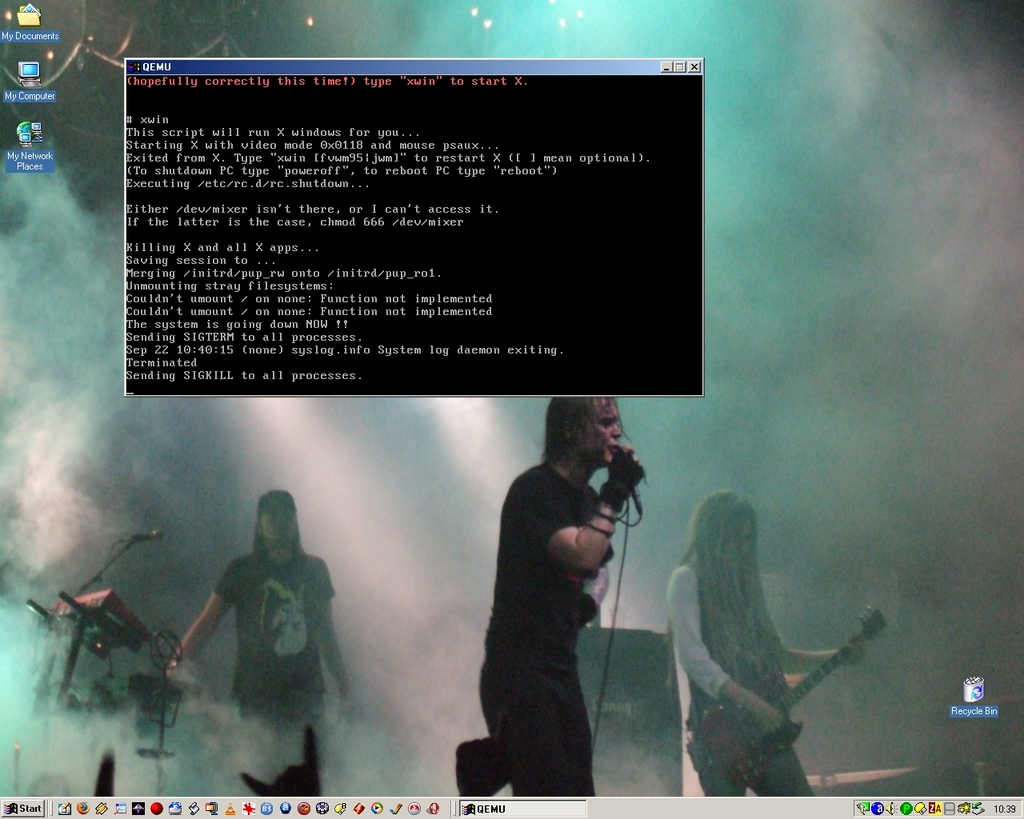Click the yellow tag tray icon
Image resolution: width=1024 pixels, height=819 pixels.
click(x=921, y=809)
